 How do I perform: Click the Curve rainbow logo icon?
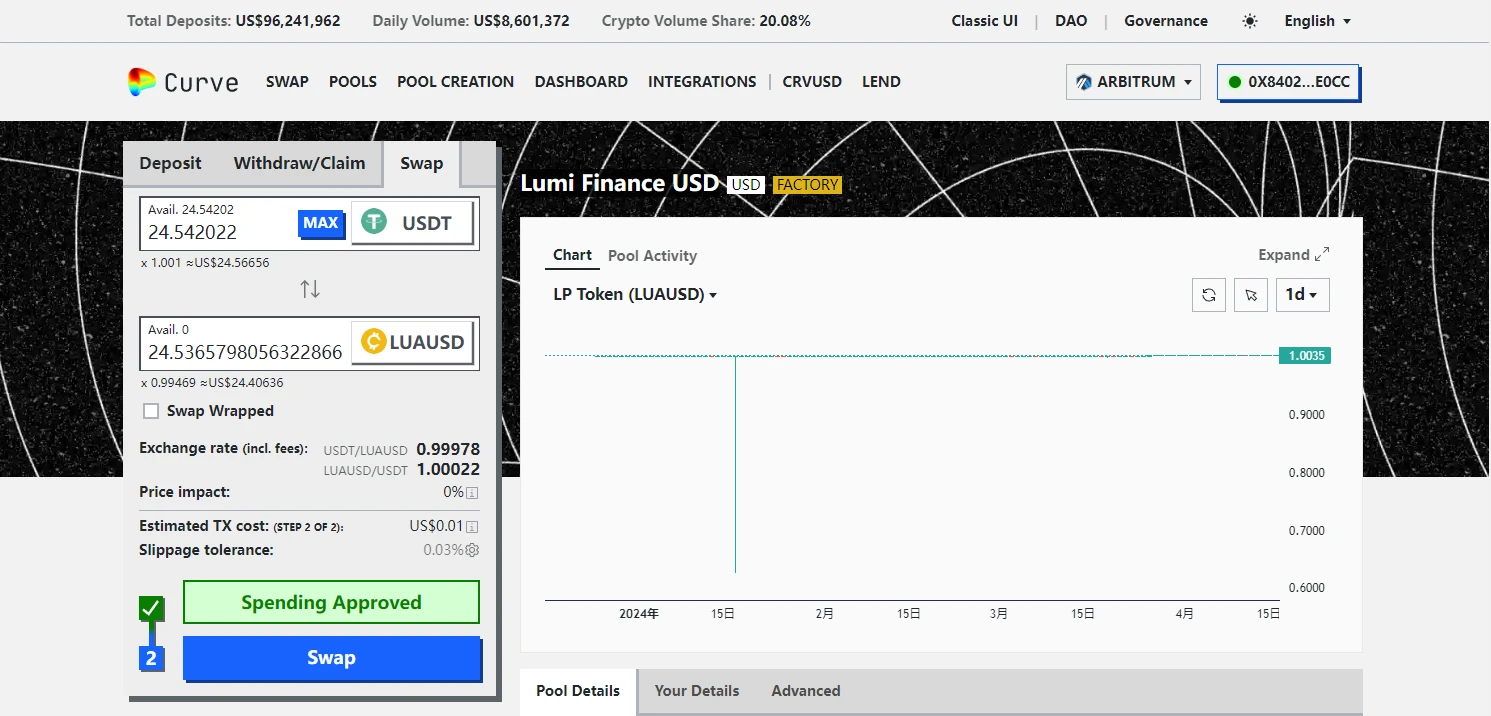(x=142, y=82)
